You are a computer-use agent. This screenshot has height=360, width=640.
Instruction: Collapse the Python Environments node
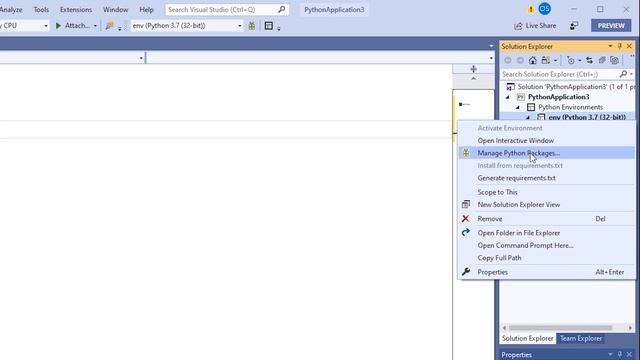[518, 107]
